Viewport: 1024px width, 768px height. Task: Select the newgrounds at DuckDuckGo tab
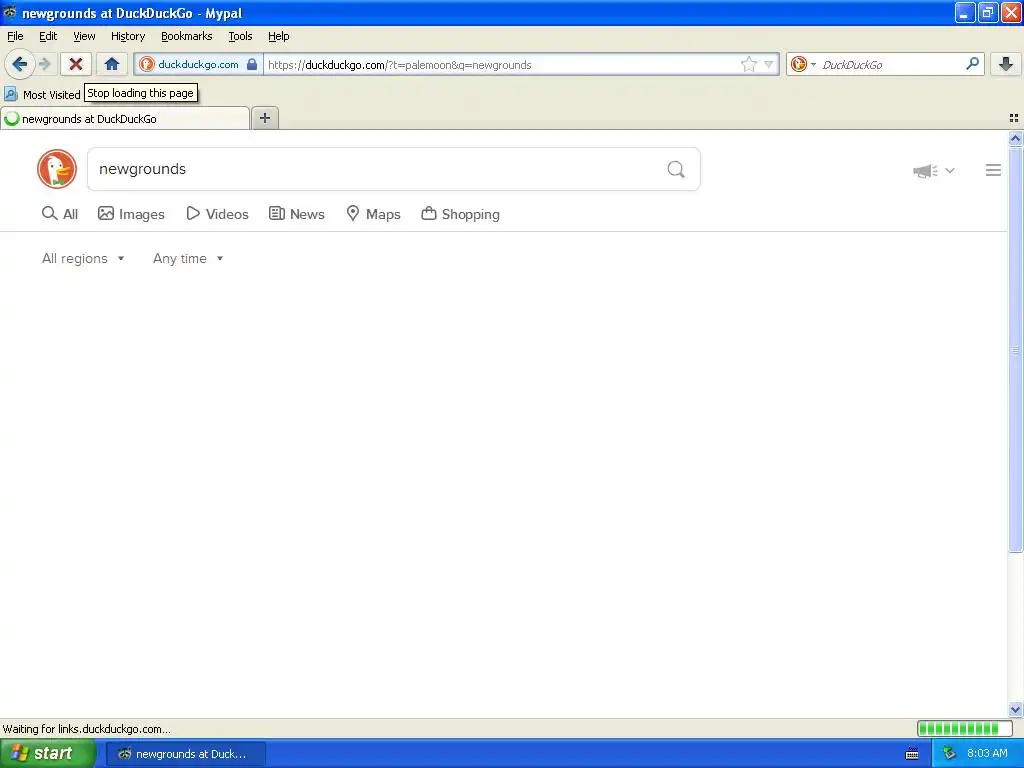click(x=125, y=118)
